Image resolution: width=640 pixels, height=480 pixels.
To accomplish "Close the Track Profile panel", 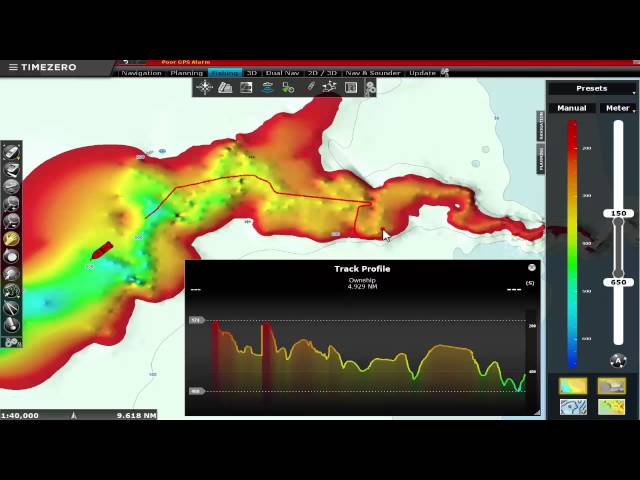I will pyautogui.click(x=532, y=267).
